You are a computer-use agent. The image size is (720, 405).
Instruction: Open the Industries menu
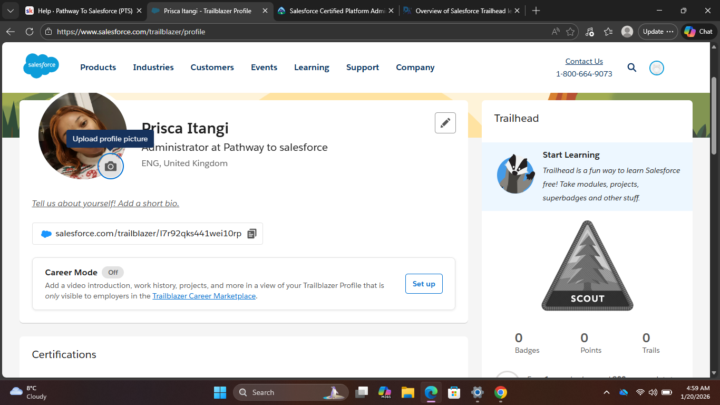(153, 68)
